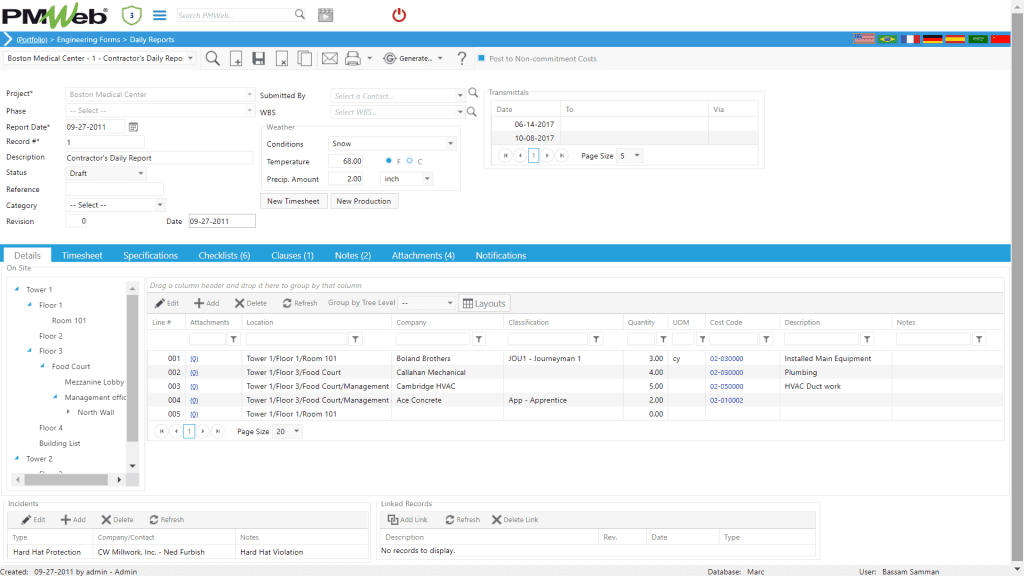The height and width of the screenshot is (576, 1024).
Task: Click the search magnifier in PMWeb search box
Action: (300, 14)
